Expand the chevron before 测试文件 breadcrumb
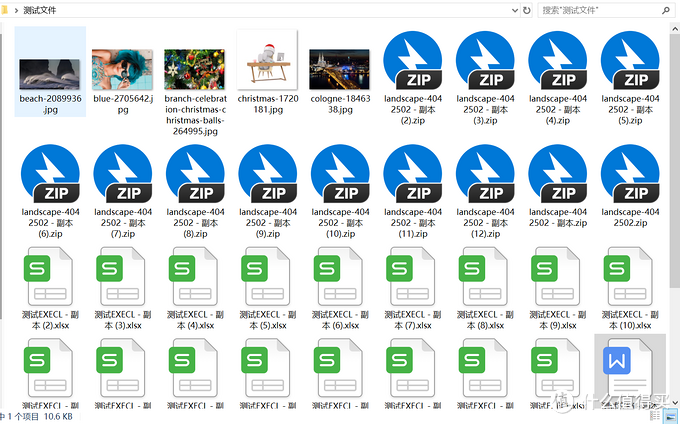 click(16, 10)
